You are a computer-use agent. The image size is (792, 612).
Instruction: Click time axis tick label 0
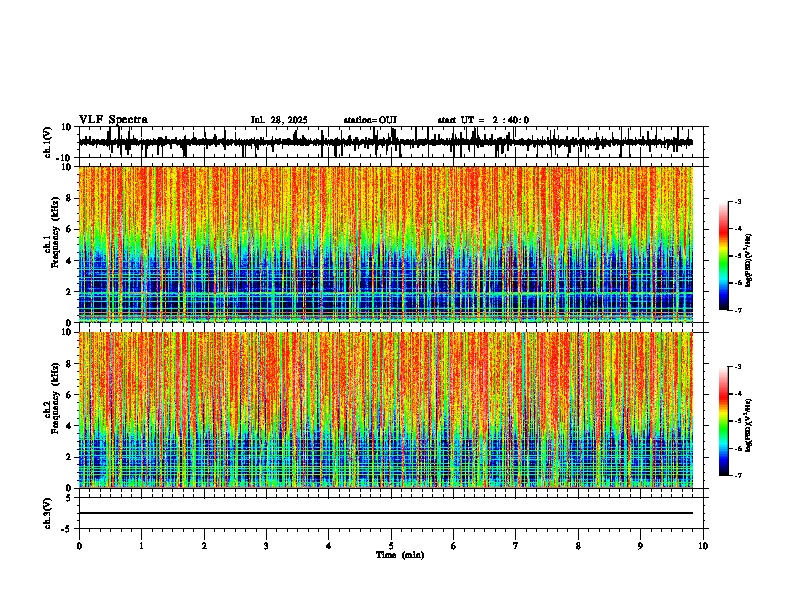[x=79, y=546]
